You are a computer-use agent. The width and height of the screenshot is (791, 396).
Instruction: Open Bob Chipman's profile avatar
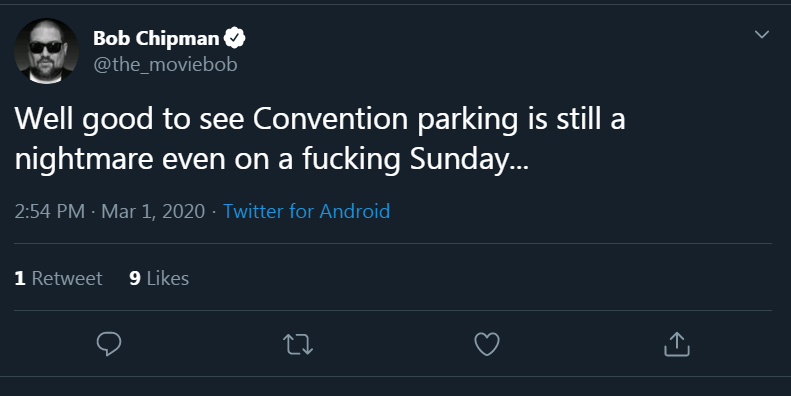[x=46, y=51]
